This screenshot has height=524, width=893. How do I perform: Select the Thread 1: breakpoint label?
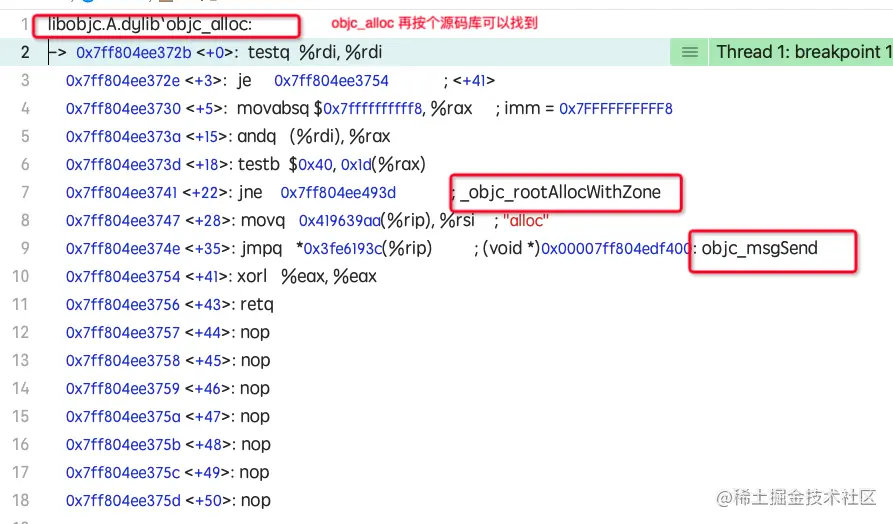click(803, 52)
